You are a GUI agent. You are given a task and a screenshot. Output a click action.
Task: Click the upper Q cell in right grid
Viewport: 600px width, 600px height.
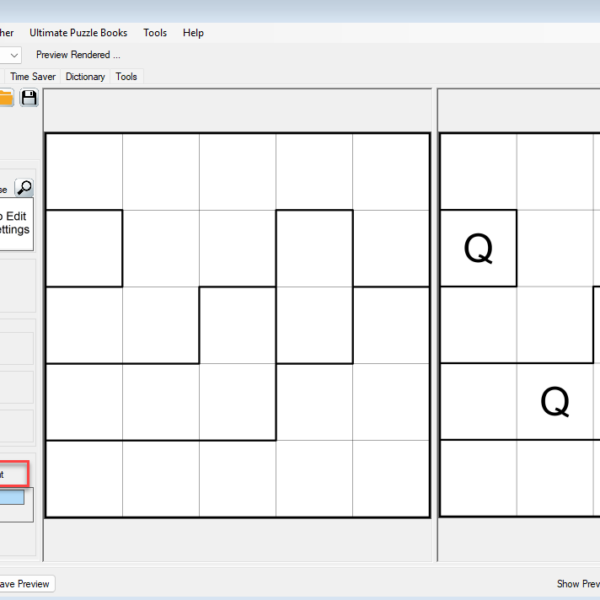(478, 249)
